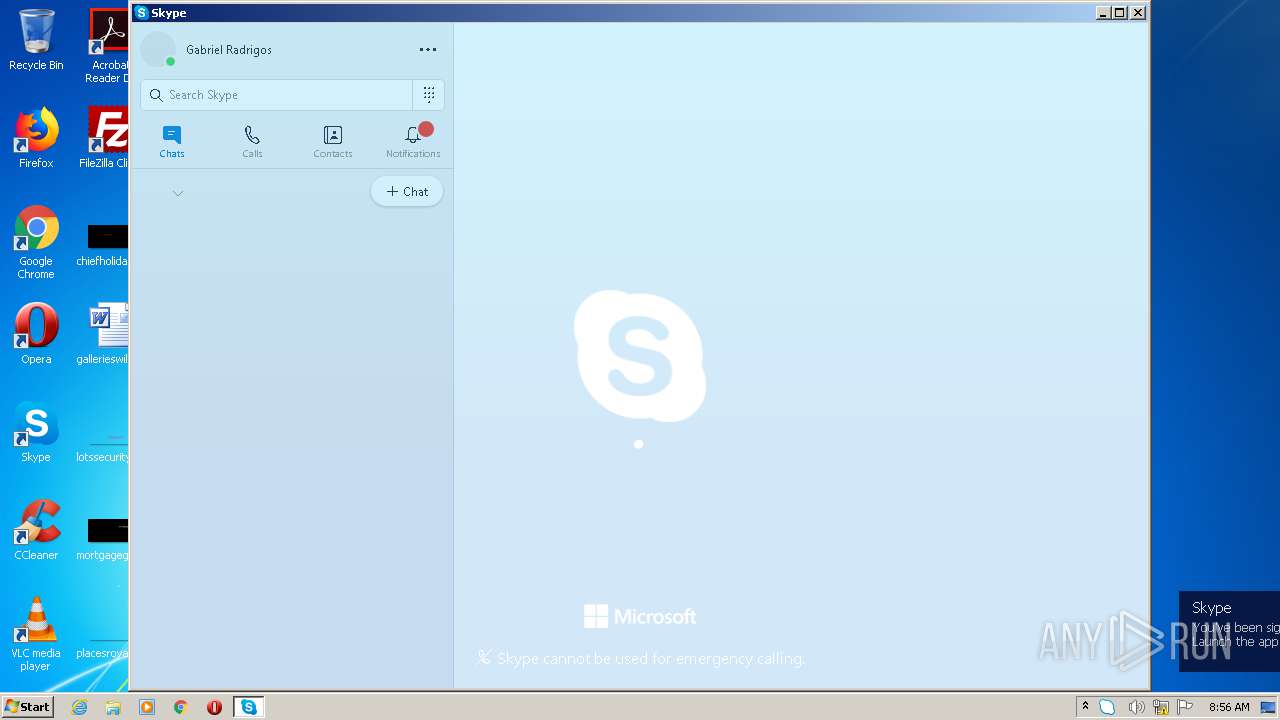Open Recycle Bin on desktop

point(36,41)
